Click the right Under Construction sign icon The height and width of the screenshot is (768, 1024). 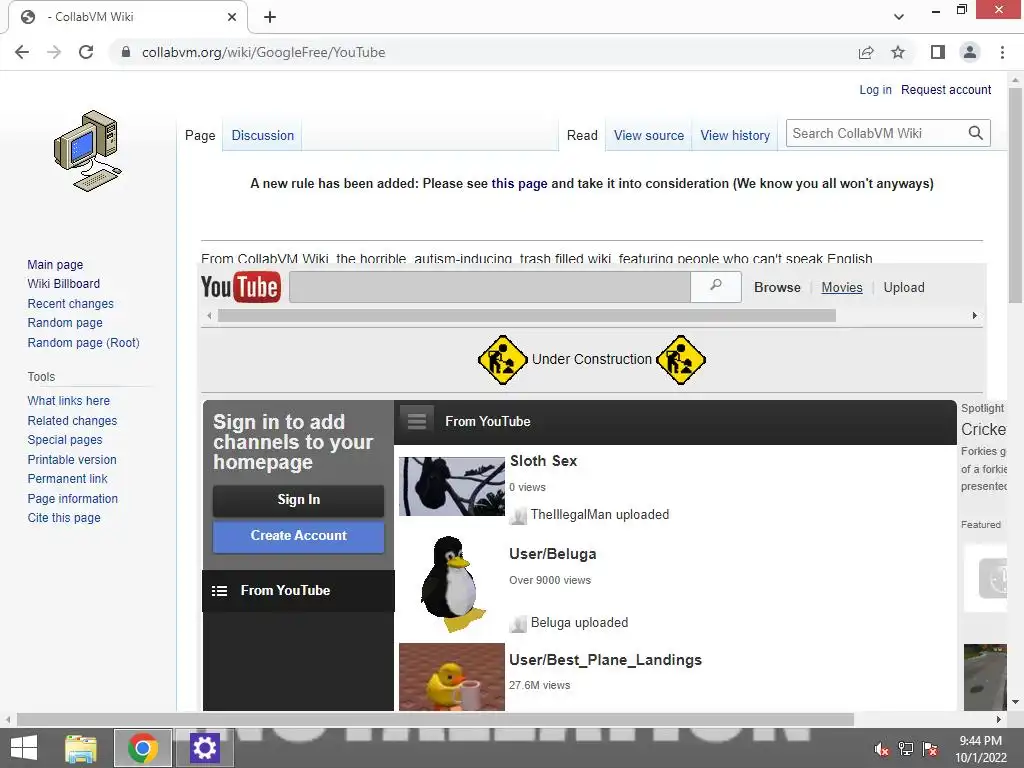point(680,360)
